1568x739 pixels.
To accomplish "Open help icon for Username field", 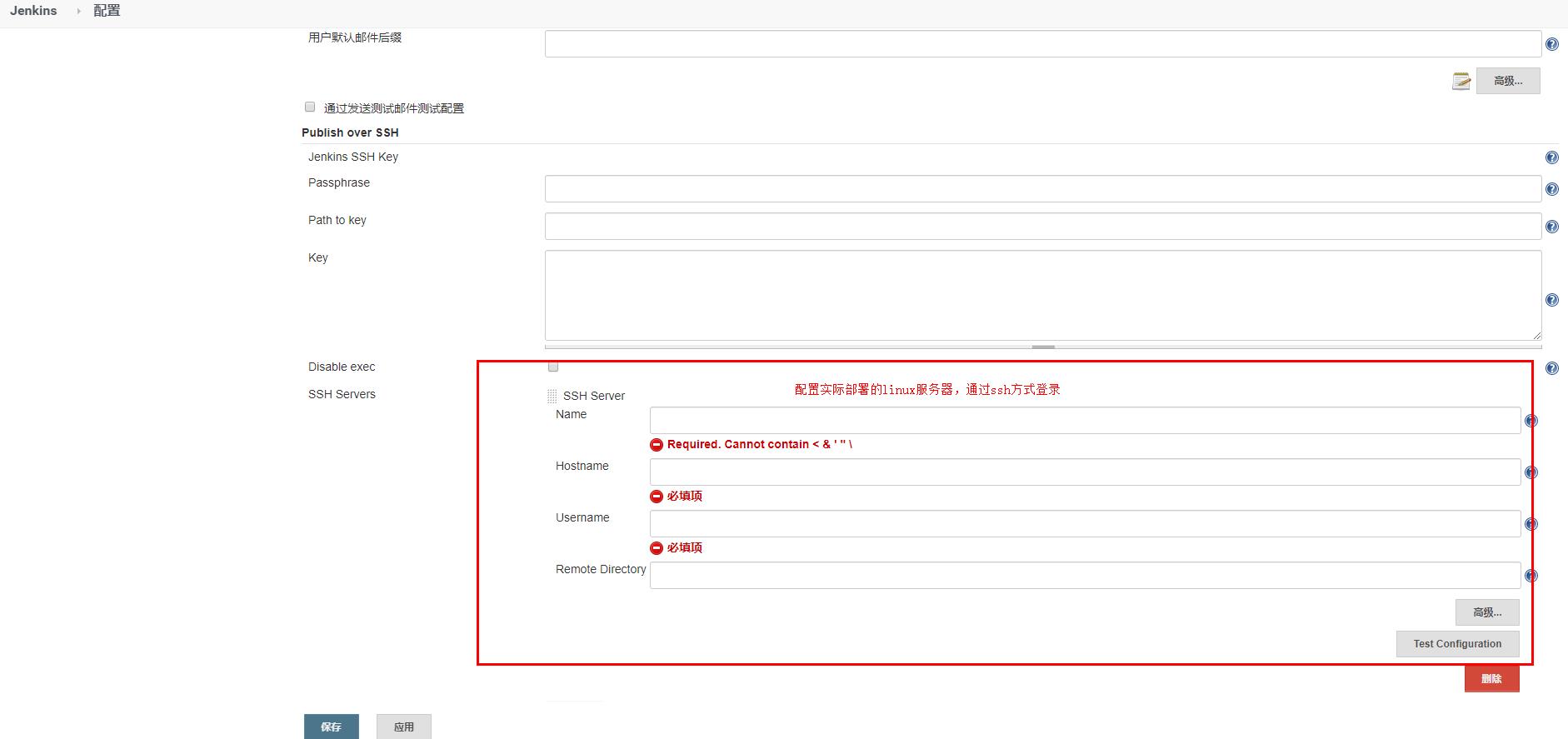I will (x=1531, y=524).
